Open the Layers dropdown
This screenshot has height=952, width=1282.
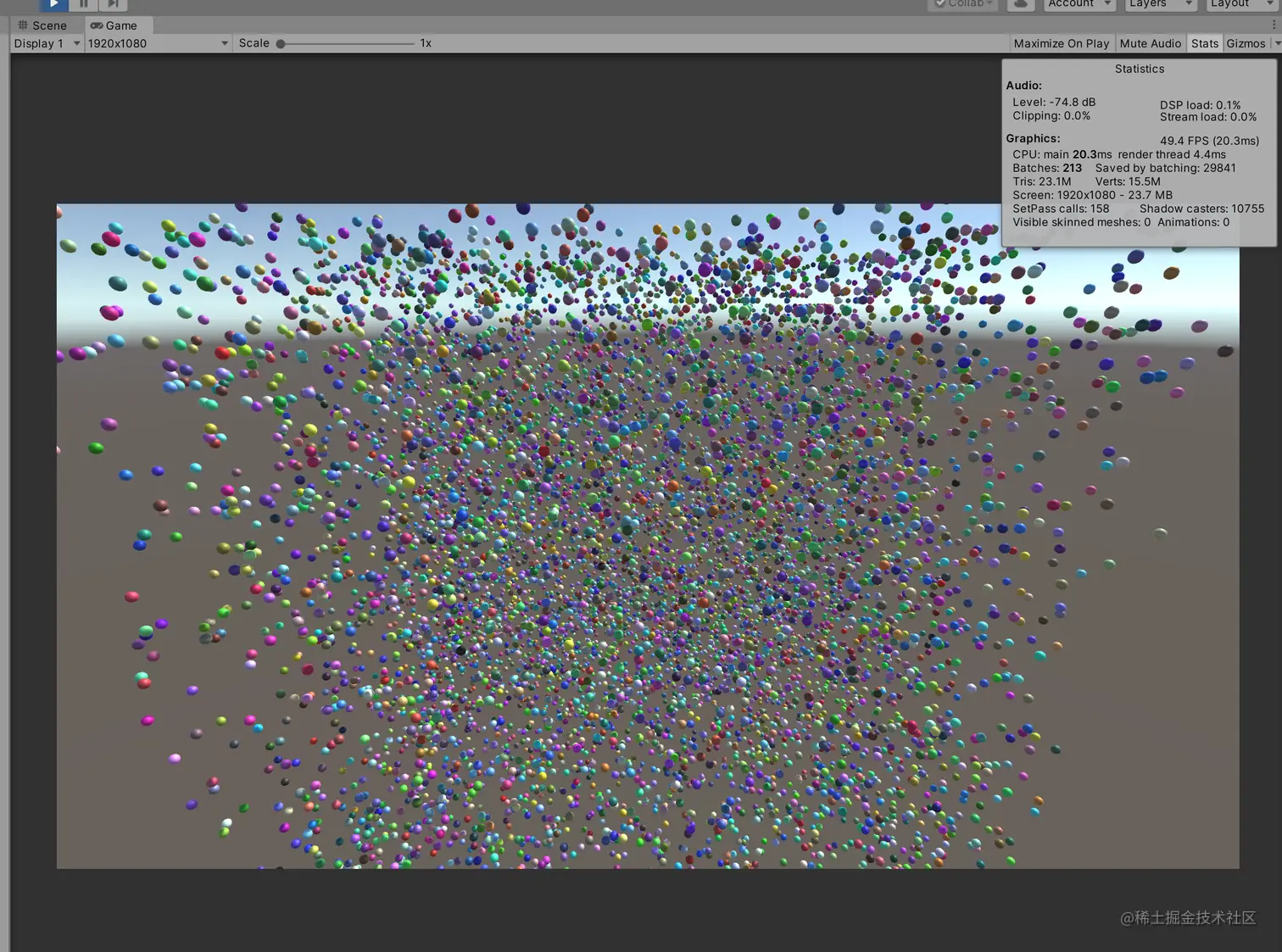point(1160,4)
